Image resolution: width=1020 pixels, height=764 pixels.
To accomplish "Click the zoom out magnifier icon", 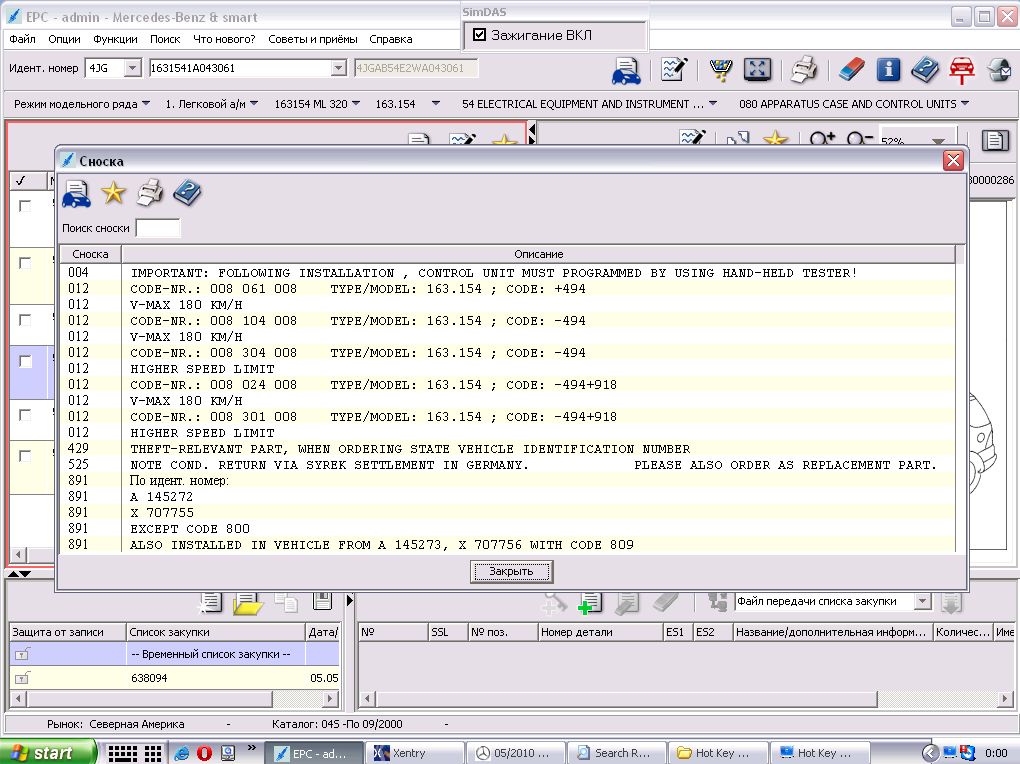I will (x=859, y=138).
